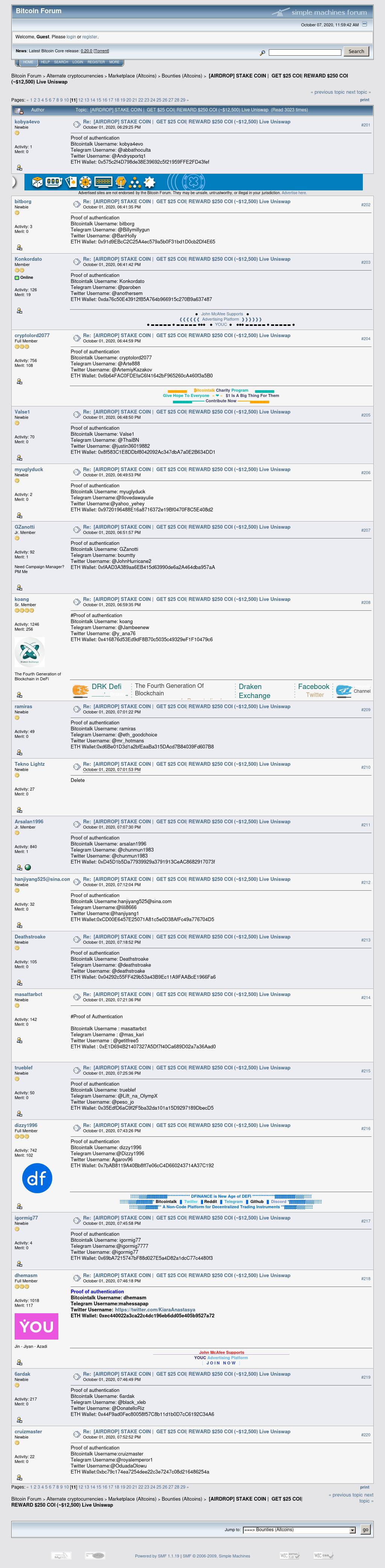Open the #203 post permalink
The width and height of the screenshot is (385, 1568).
365,262
